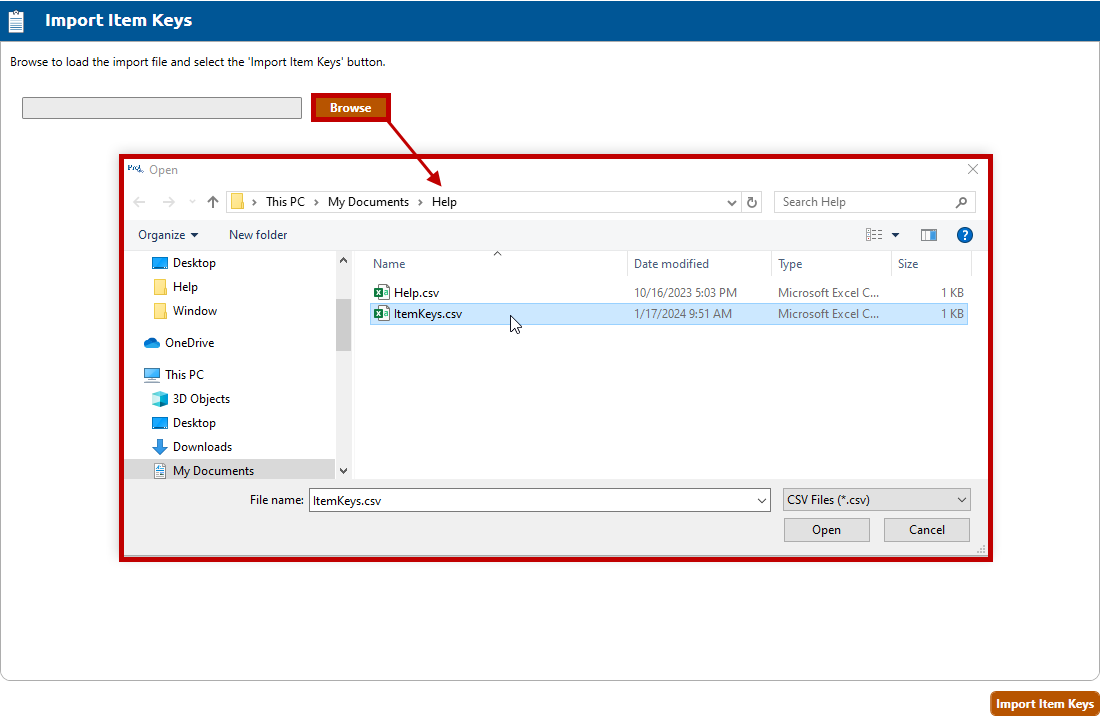This screenshot has width=1105, height=721.
Task: Click New folder in toolbar
Action: coord(258,235)
